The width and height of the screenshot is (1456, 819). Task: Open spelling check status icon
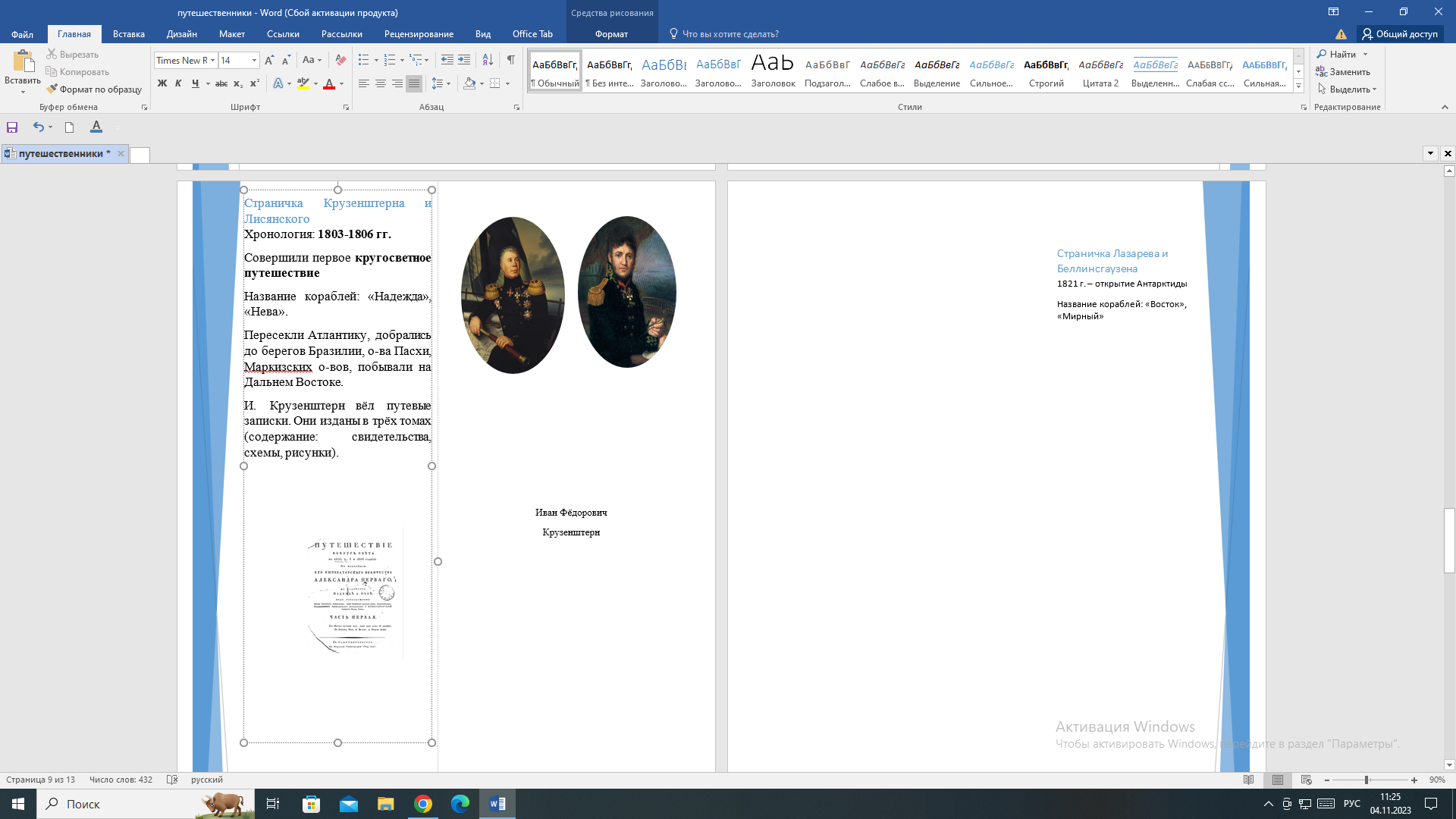(x=172, y=780)
